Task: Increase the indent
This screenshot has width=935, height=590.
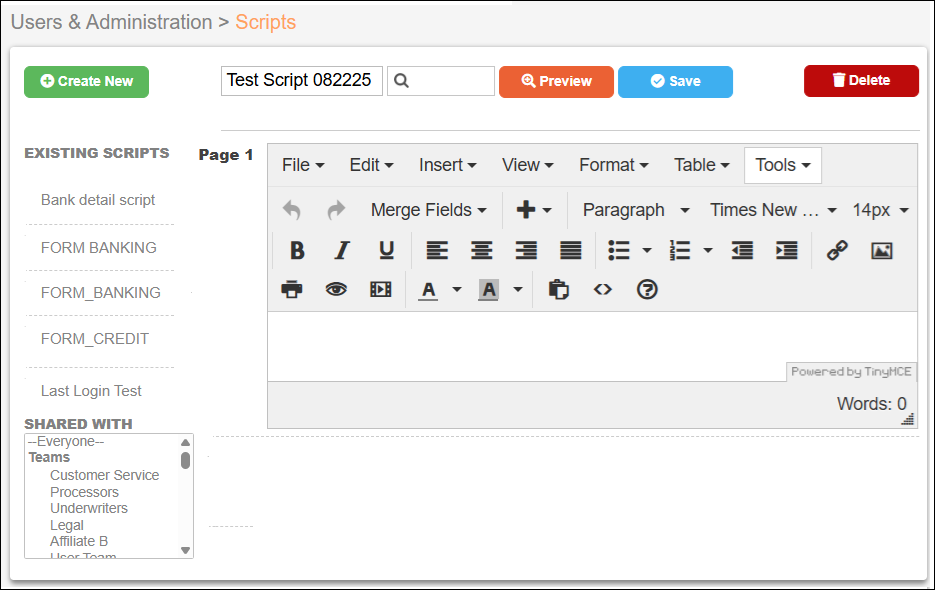Action: [787, 251]
